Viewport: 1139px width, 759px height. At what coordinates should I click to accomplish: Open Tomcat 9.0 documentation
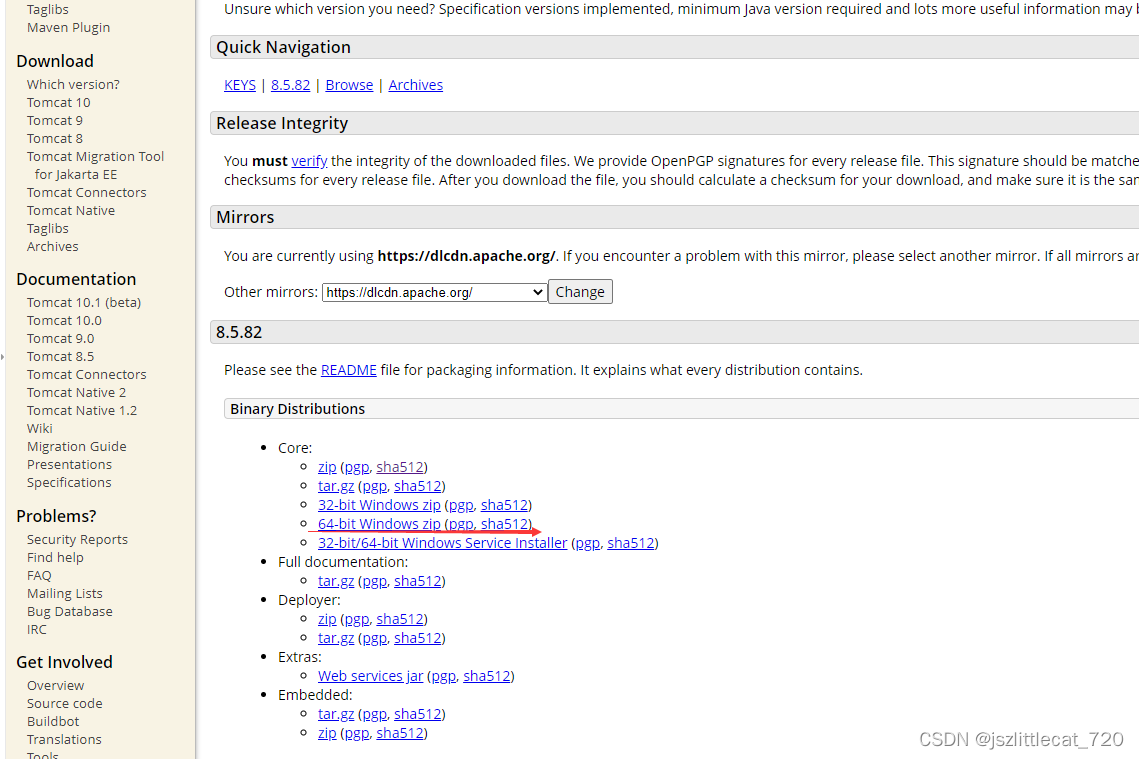tap(60, 338)
